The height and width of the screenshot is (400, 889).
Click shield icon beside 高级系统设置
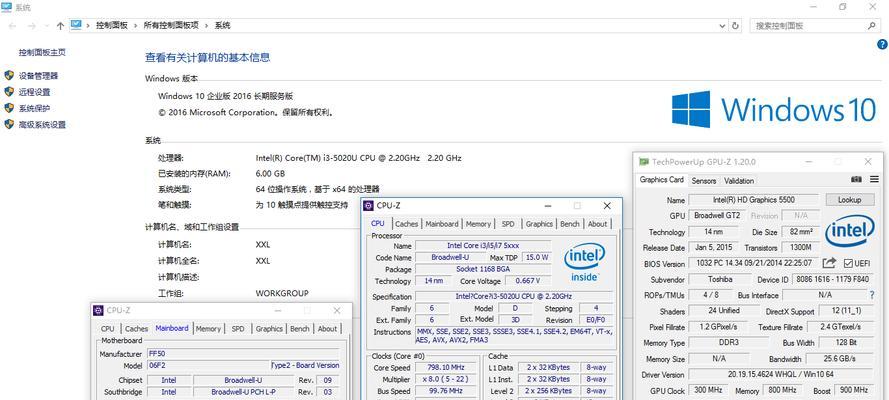click(x=9, y=125)
